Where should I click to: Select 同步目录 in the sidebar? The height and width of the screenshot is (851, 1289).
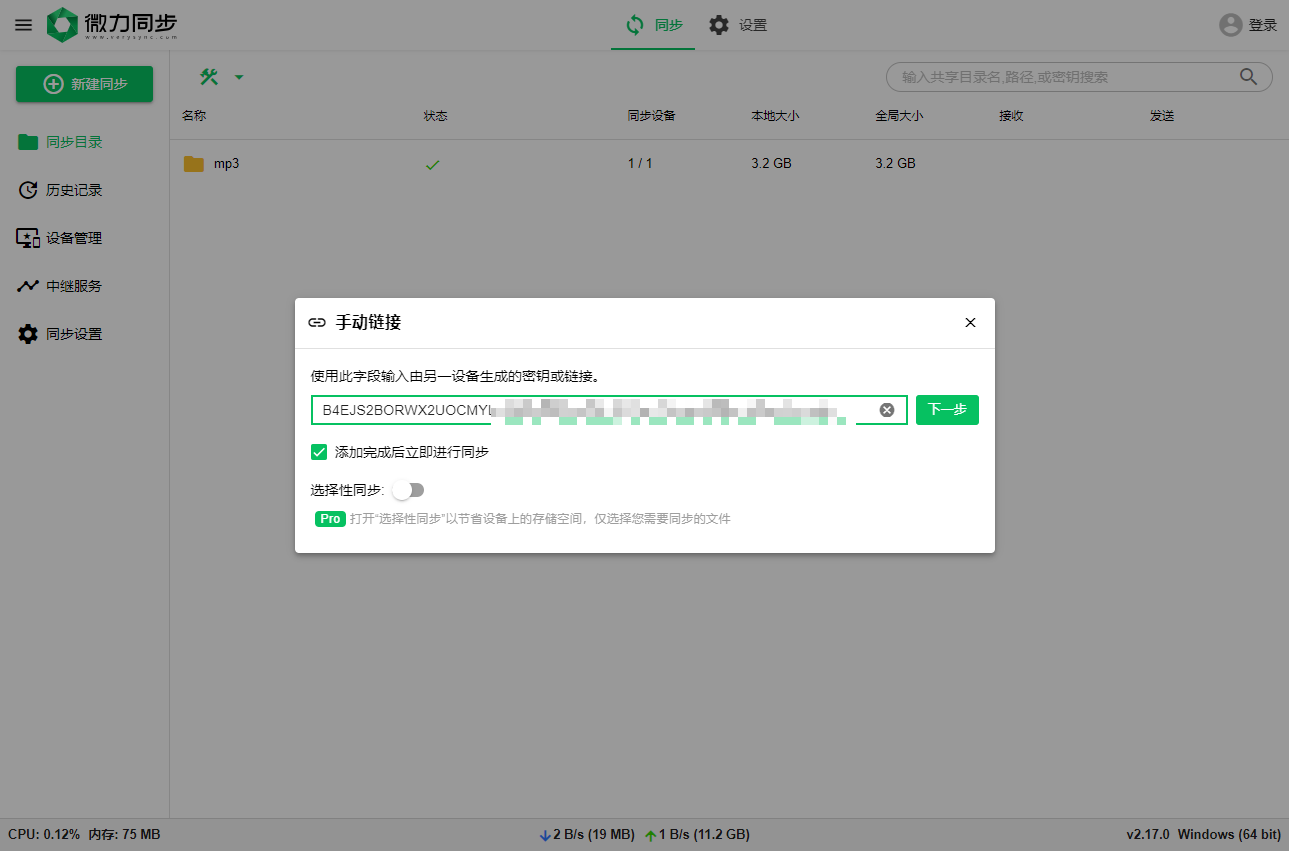tap(84, 142)
